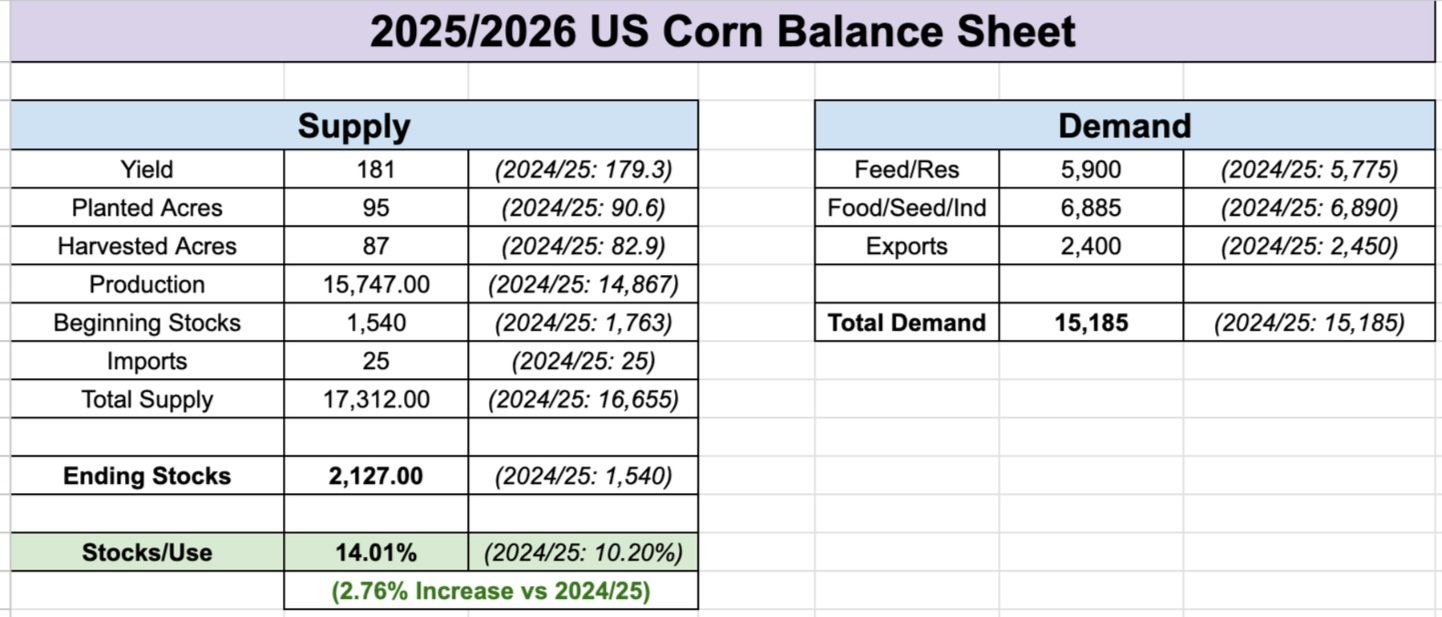This screenshot has height=617, width=1442.
Task: Select the Exports value 2,400
Action: [1091, 246]
